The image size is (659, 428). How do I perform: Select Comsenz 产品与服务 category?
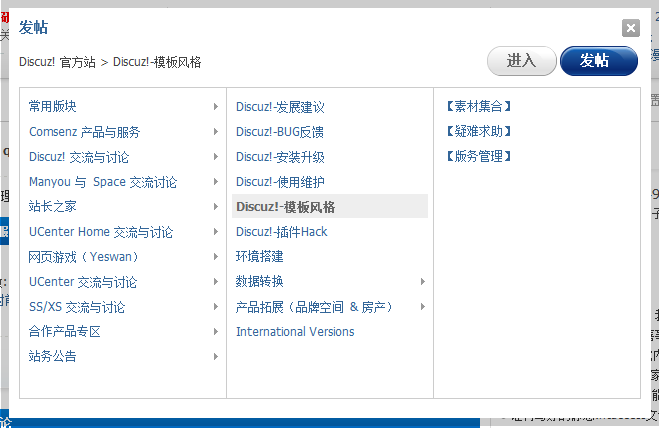point(84,132)
